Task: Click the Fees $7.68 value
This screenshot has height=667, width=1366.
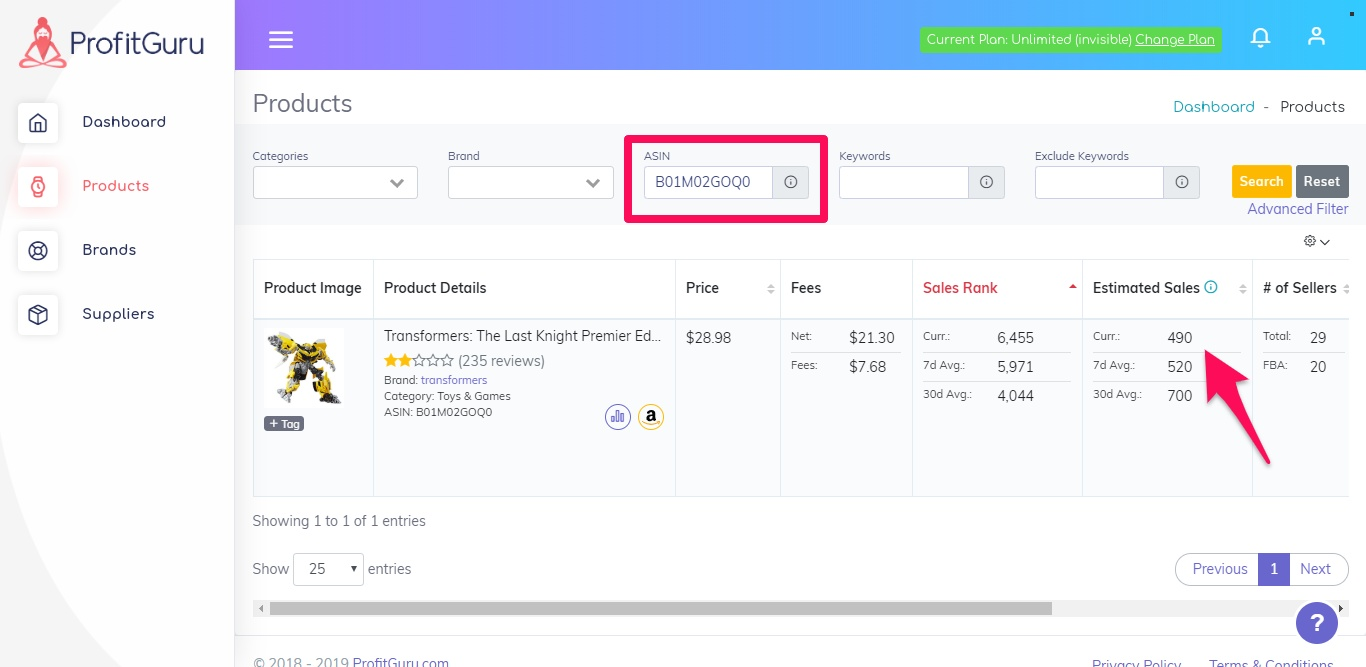Action: [868, 367]
